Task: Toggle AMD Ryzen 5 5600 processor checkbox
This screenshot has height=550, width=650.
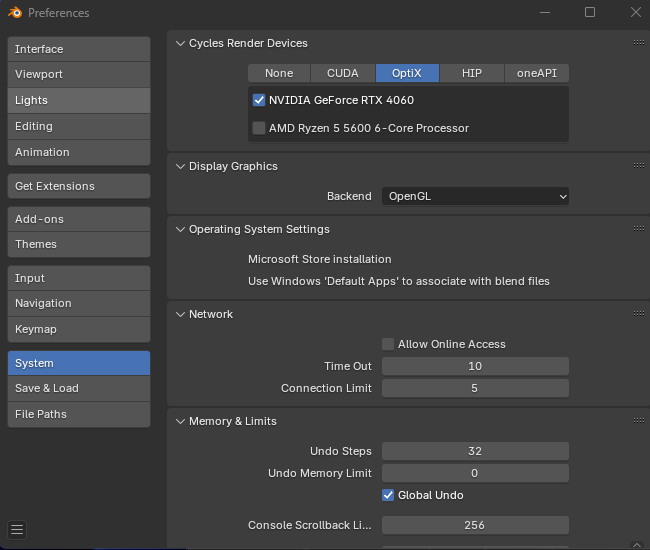Action: pos(259,128)
